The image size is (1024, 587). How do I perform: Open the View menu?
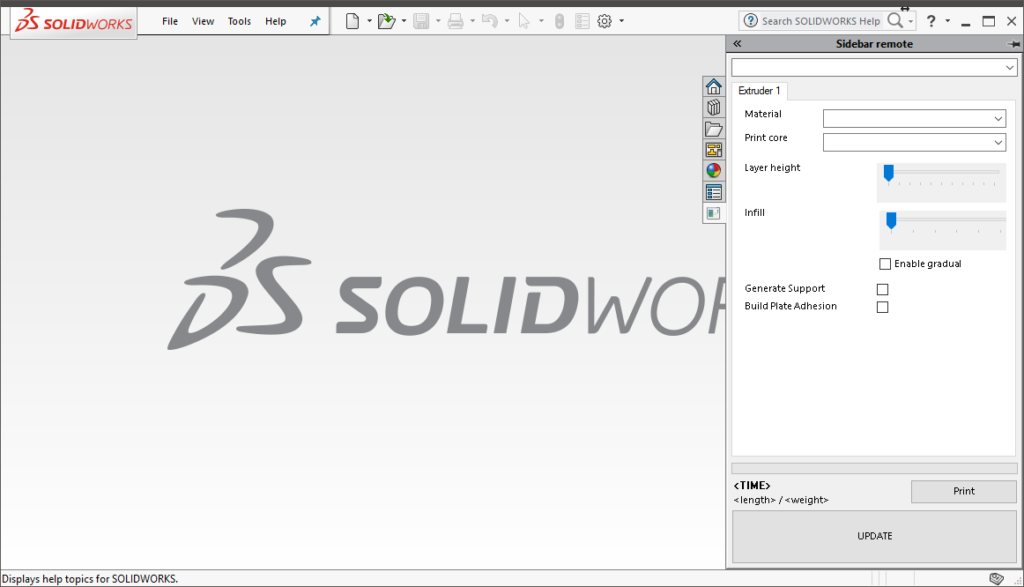203,22
